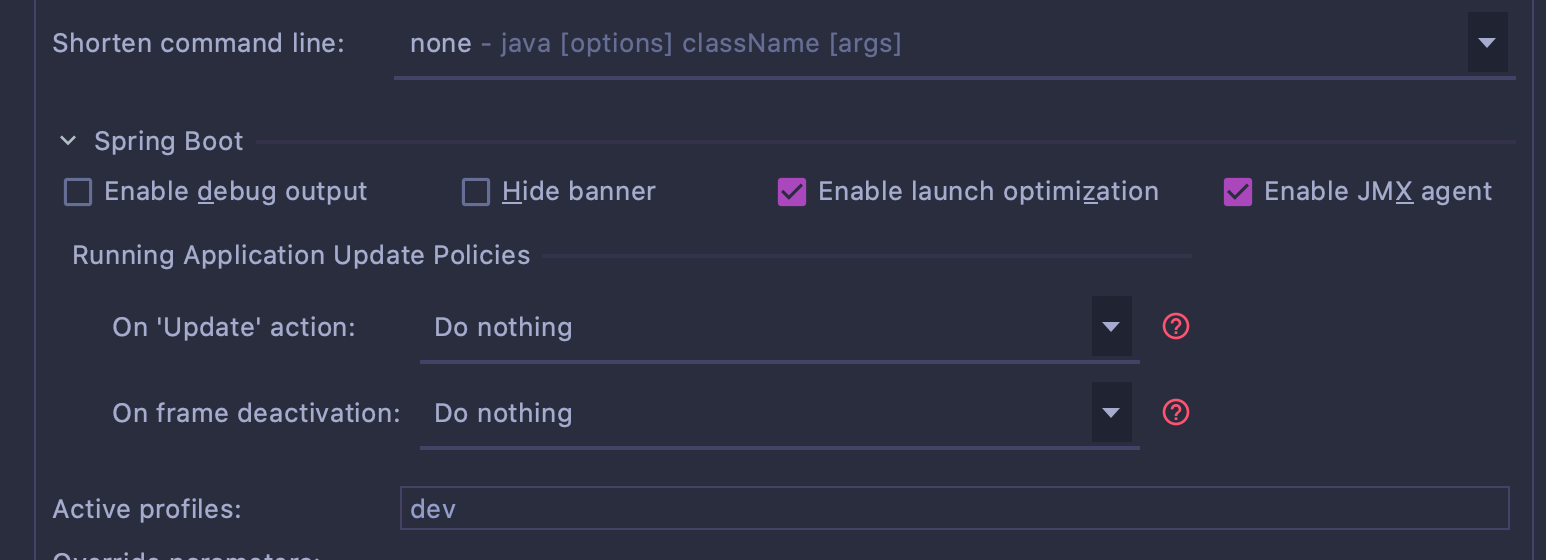This screenshot has width=1546, height=560.
Task: Uncheck Enable JMX agent
Action: point(1238,192)
